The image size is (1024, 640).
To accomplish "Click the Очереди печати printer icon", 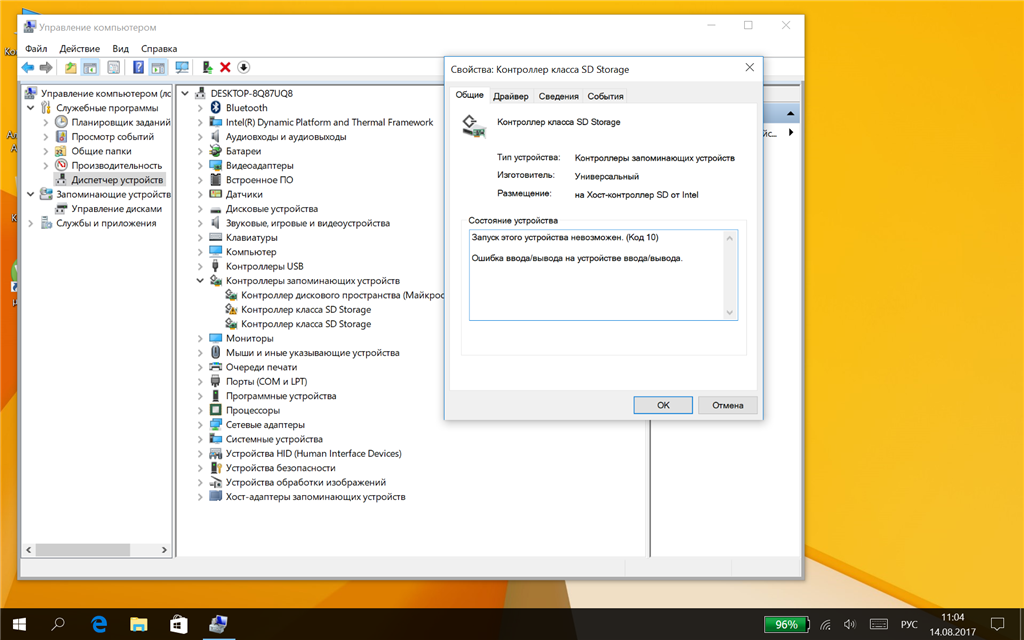I will 216,367.
